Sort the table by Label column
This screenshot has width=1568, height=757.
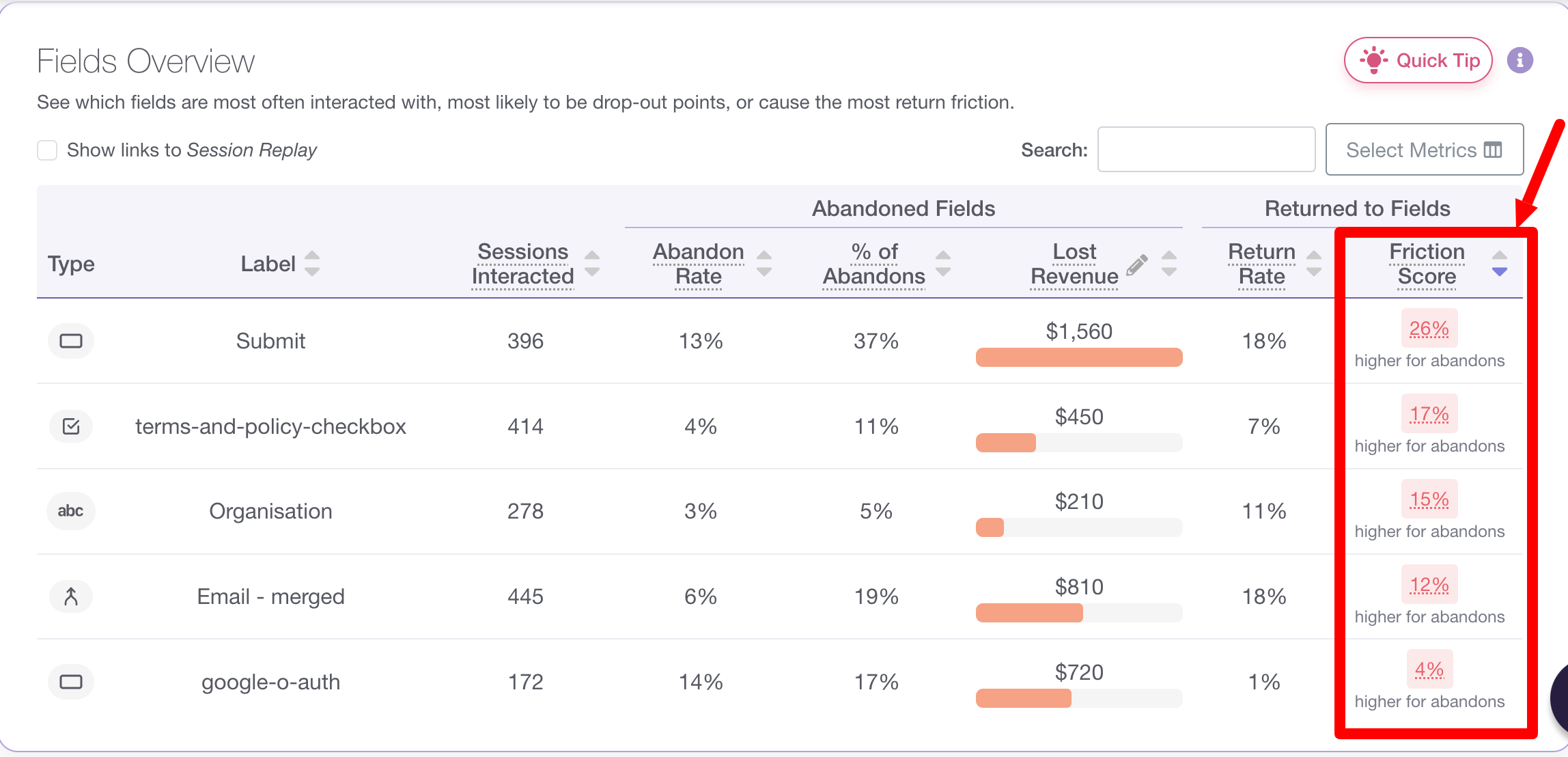[x=312, y=264]
